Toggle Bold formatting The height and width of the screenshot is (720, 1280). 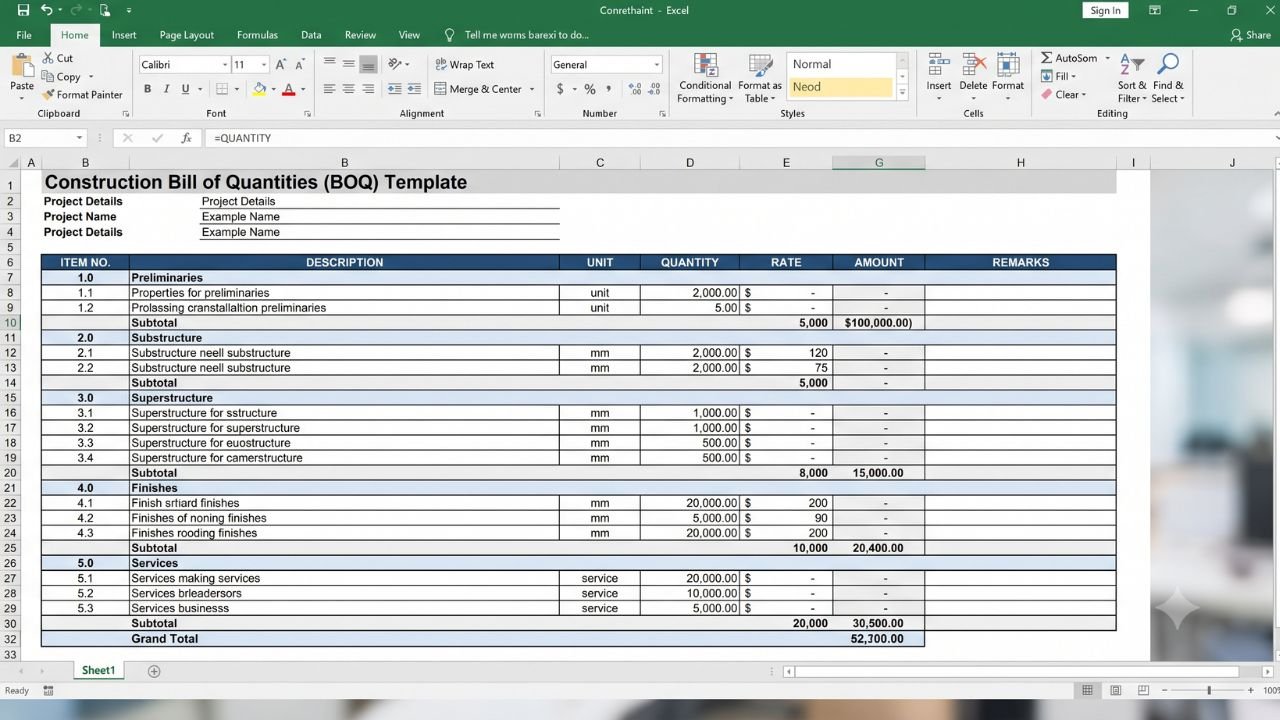coord(147,89)
